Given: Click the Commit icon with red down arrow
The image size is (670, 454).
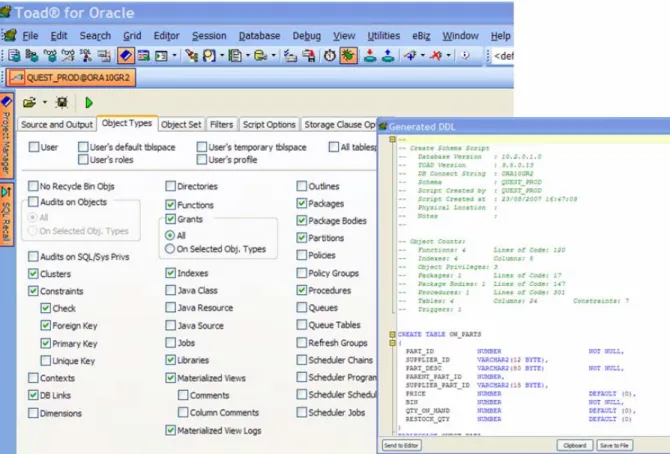Looking at the screenshot, I should 370,56.
